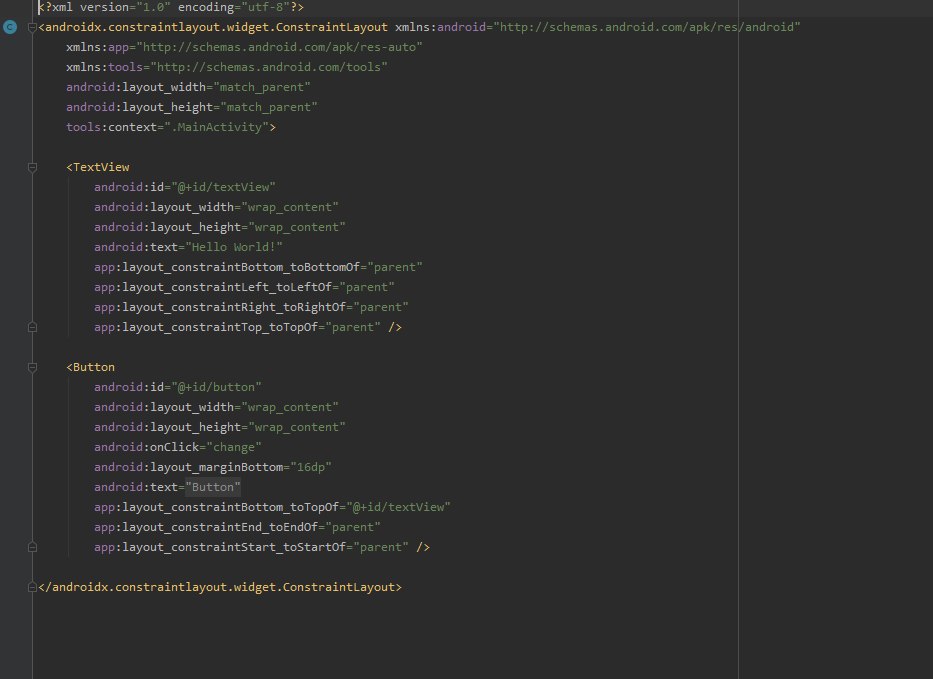Open the related class gutter icon
933x679 pixels.
coord(10,27)
